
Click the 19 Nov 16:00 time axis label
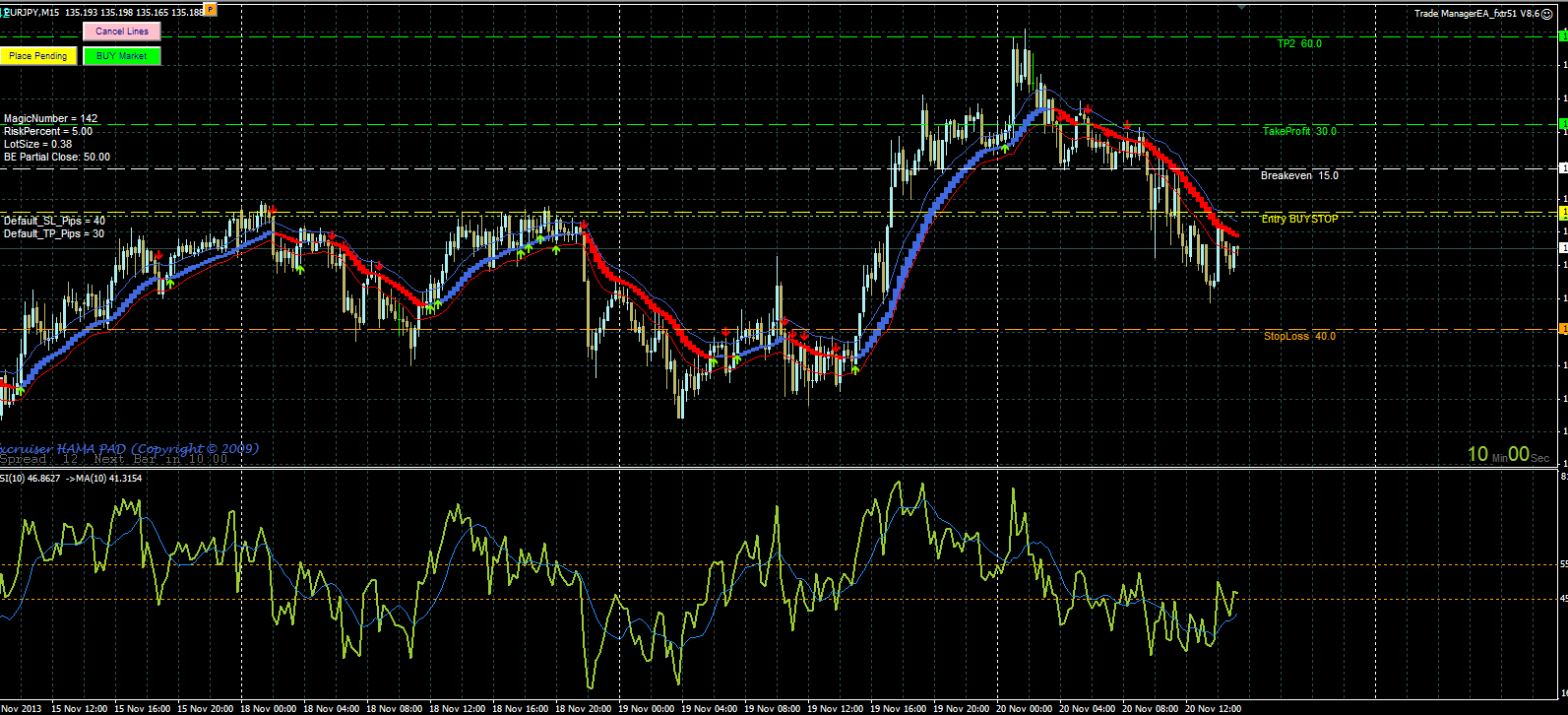coord(899,708)
